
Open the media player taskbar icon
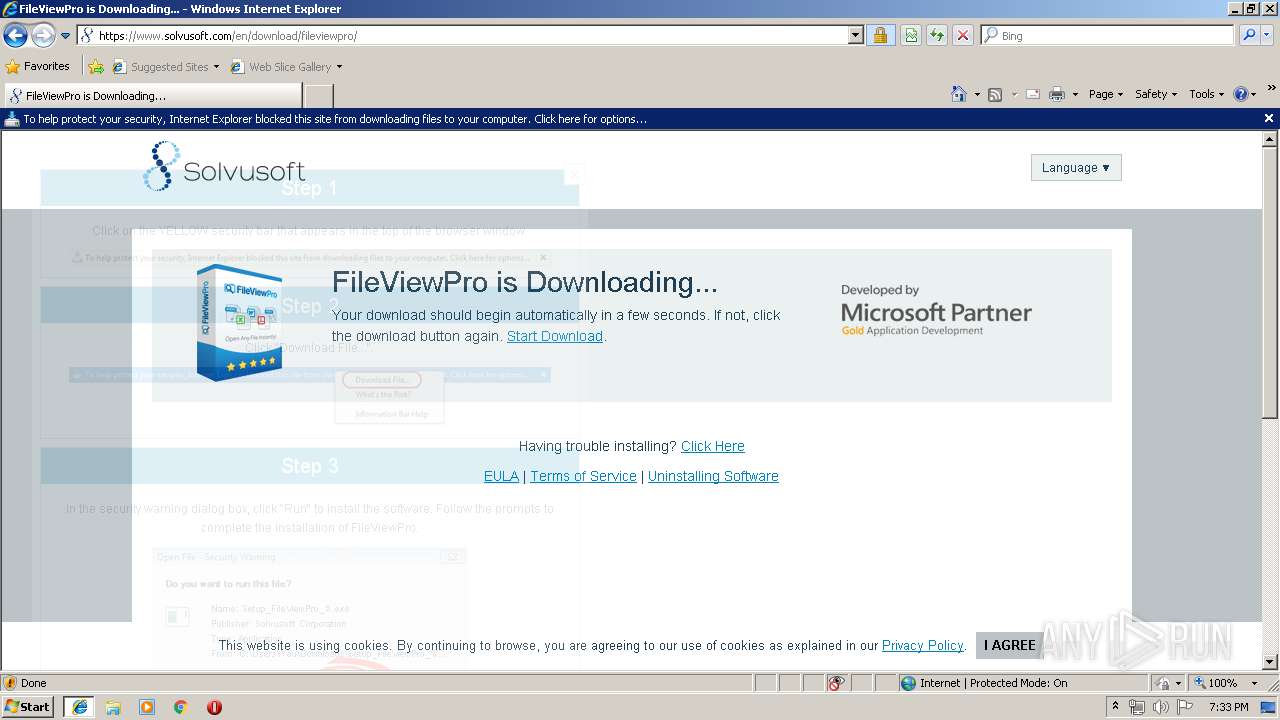coord(147,707)
